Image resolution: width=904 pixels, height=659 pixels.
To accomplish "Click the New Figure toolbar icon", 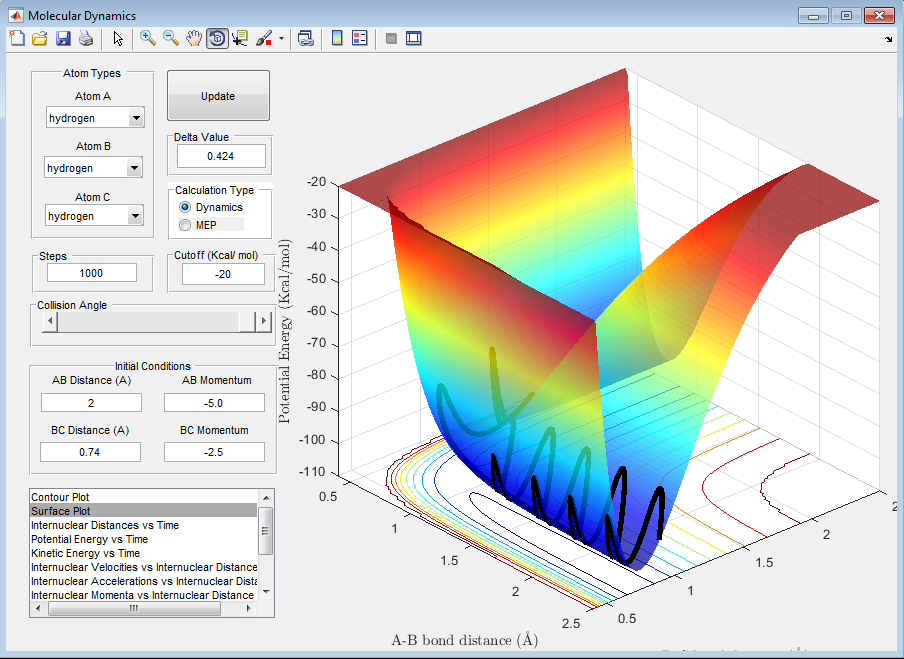I will pyautogui.click(x=17, y=39).
